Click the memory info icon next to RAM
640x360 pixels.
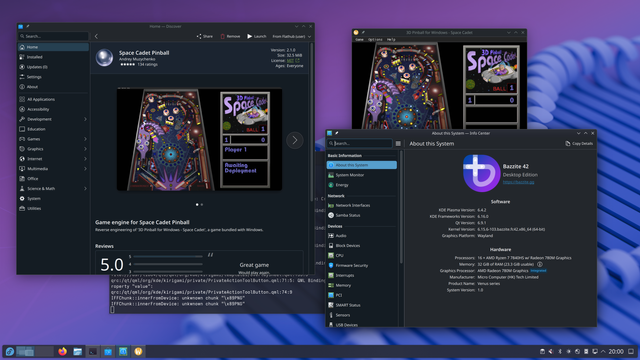pyautogui.click(x=540, y=264)
